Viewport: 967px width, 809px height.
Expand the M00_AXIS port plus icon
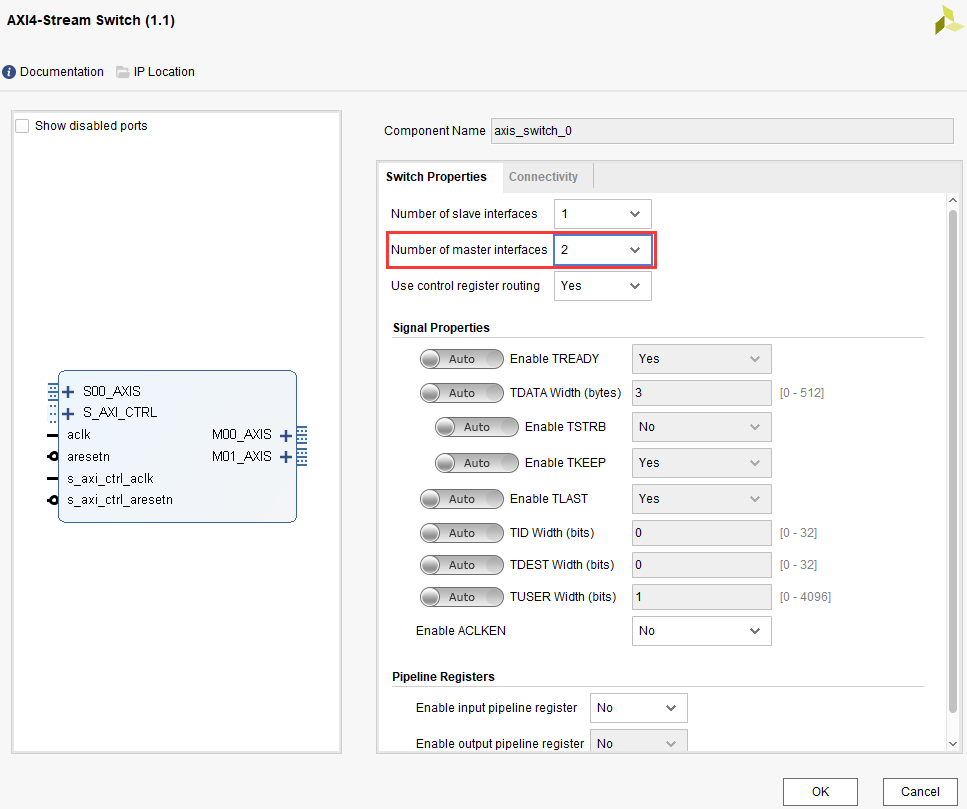coord(286,435)
